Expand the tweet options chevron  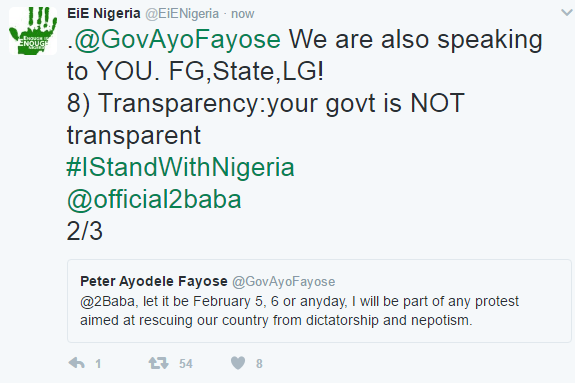tap(567, 13)
